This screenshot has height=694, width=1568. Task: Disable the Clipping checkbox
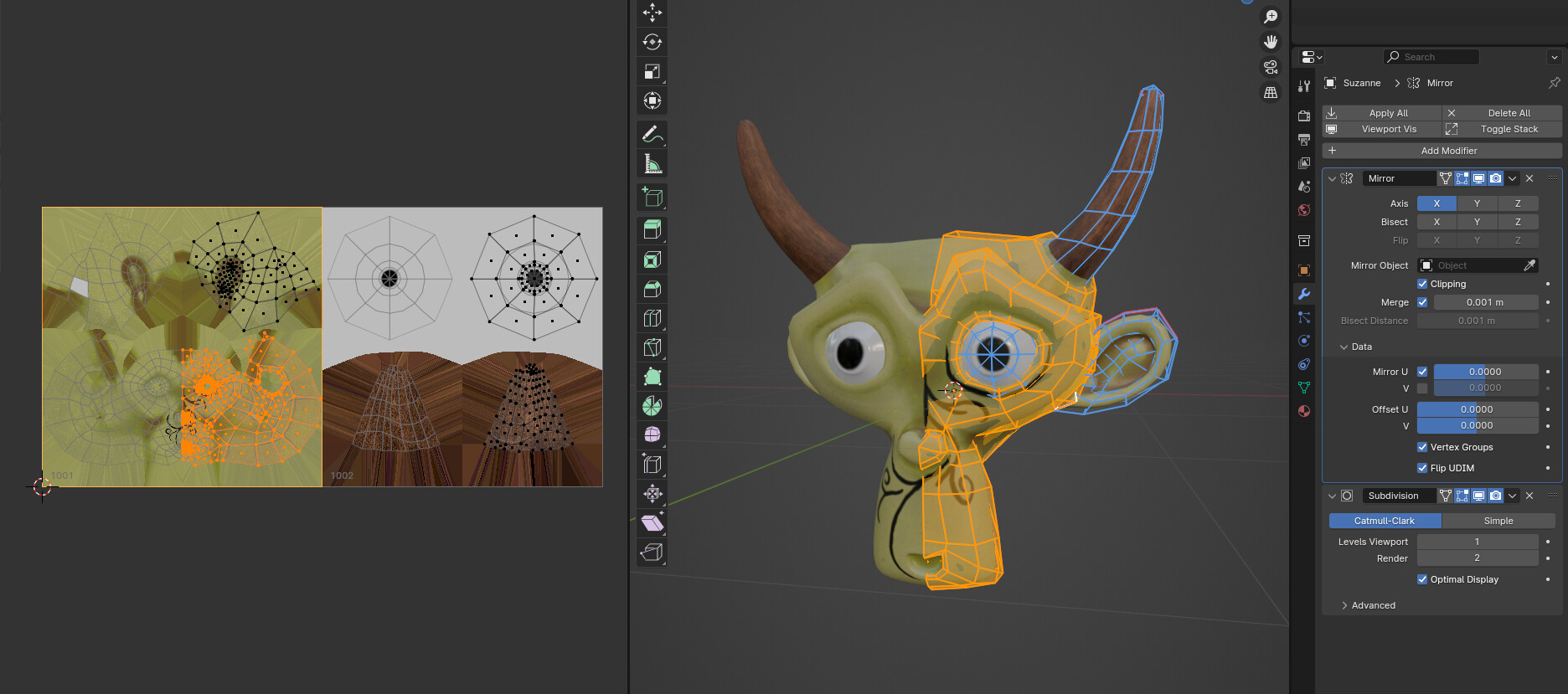click(1422, 284)
